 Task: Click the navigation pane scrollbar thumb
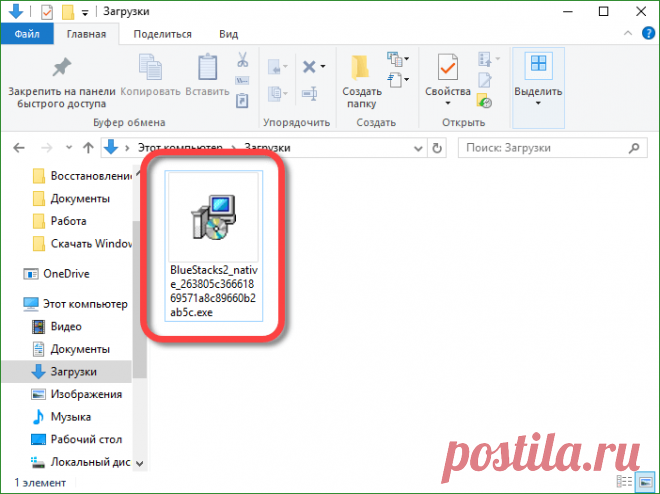pos(140,299)
